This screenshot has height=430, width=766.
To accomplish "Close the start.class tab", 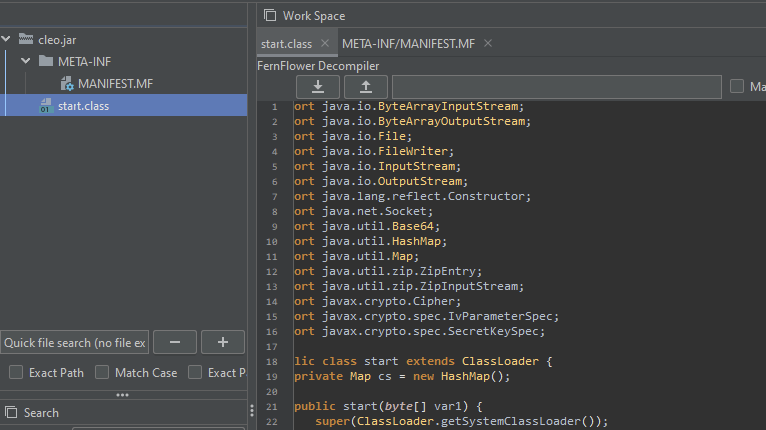I will click(x=325, y=44).
